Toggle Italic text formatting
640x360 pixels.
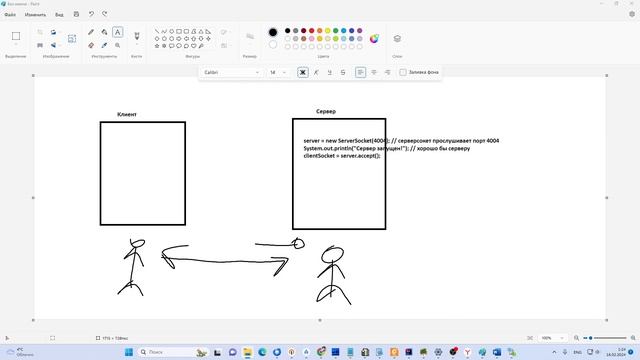[x=316, y=72]
